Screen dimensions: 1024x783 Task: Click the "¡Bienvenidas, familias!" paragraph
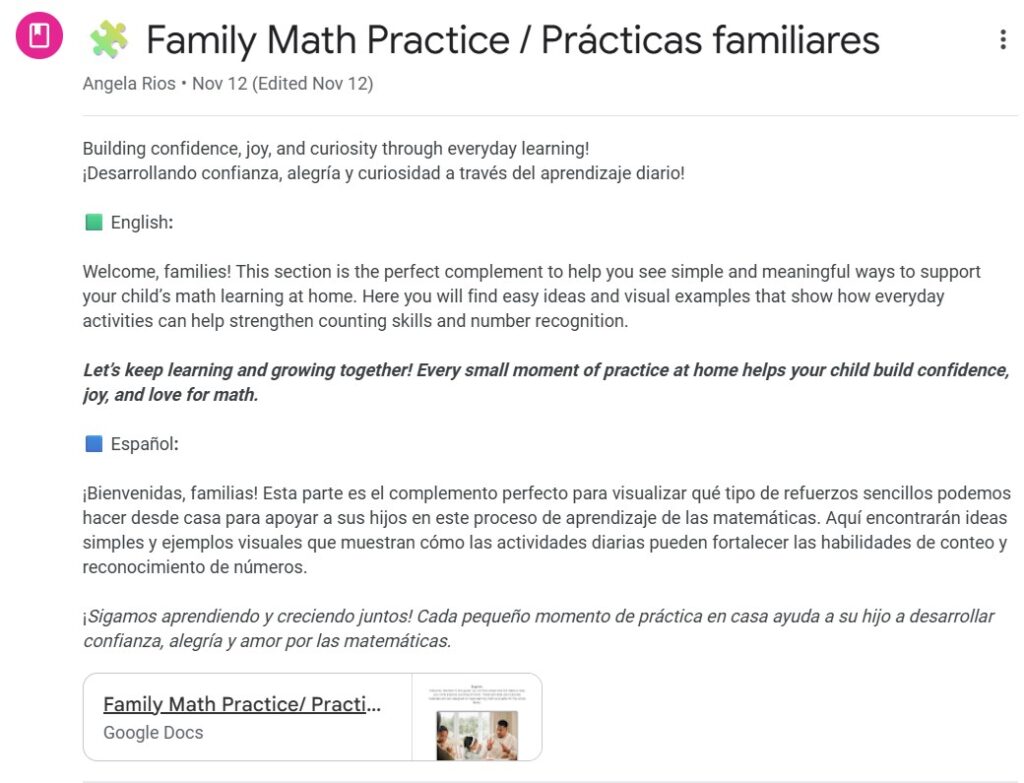click(545, 530)
